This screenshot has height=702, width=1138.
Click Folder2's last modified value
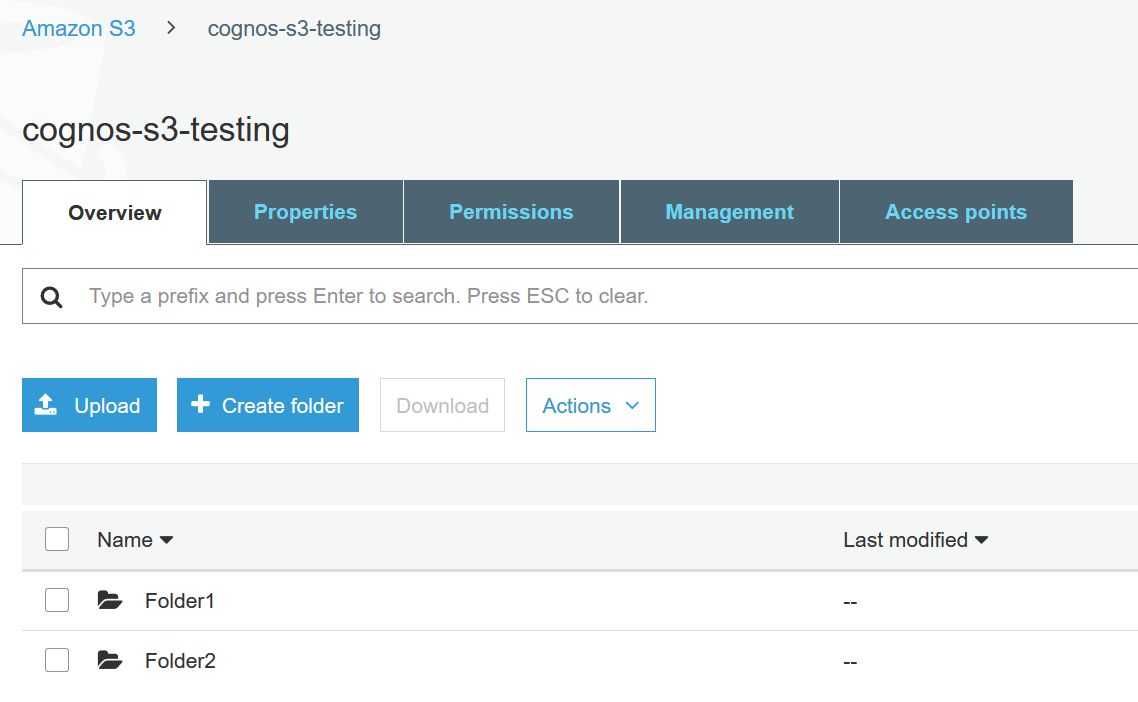click(x=851, y=662)
